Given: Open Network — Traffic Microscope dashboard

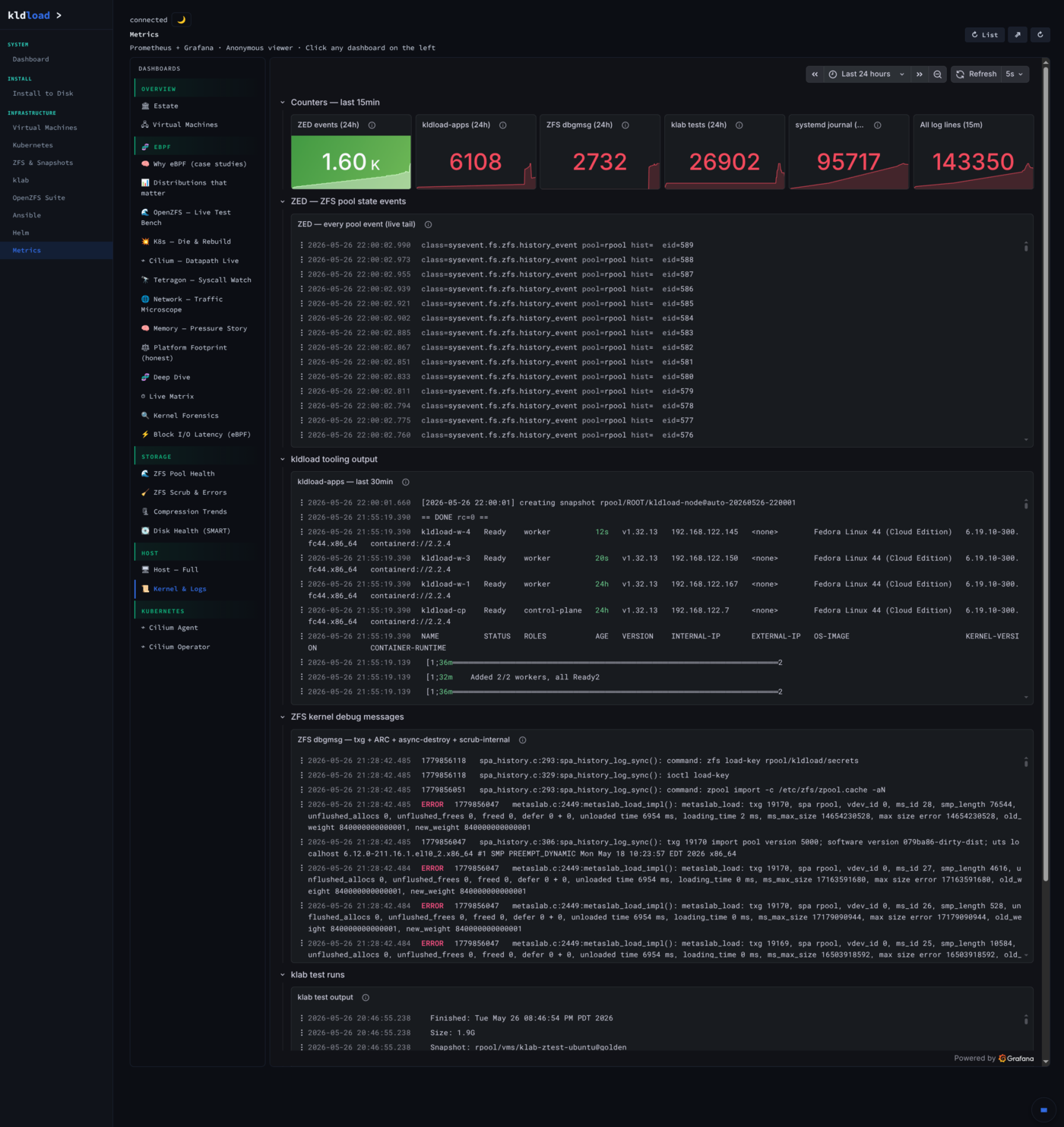Looking at the screenshot, I should coord(196,304).
